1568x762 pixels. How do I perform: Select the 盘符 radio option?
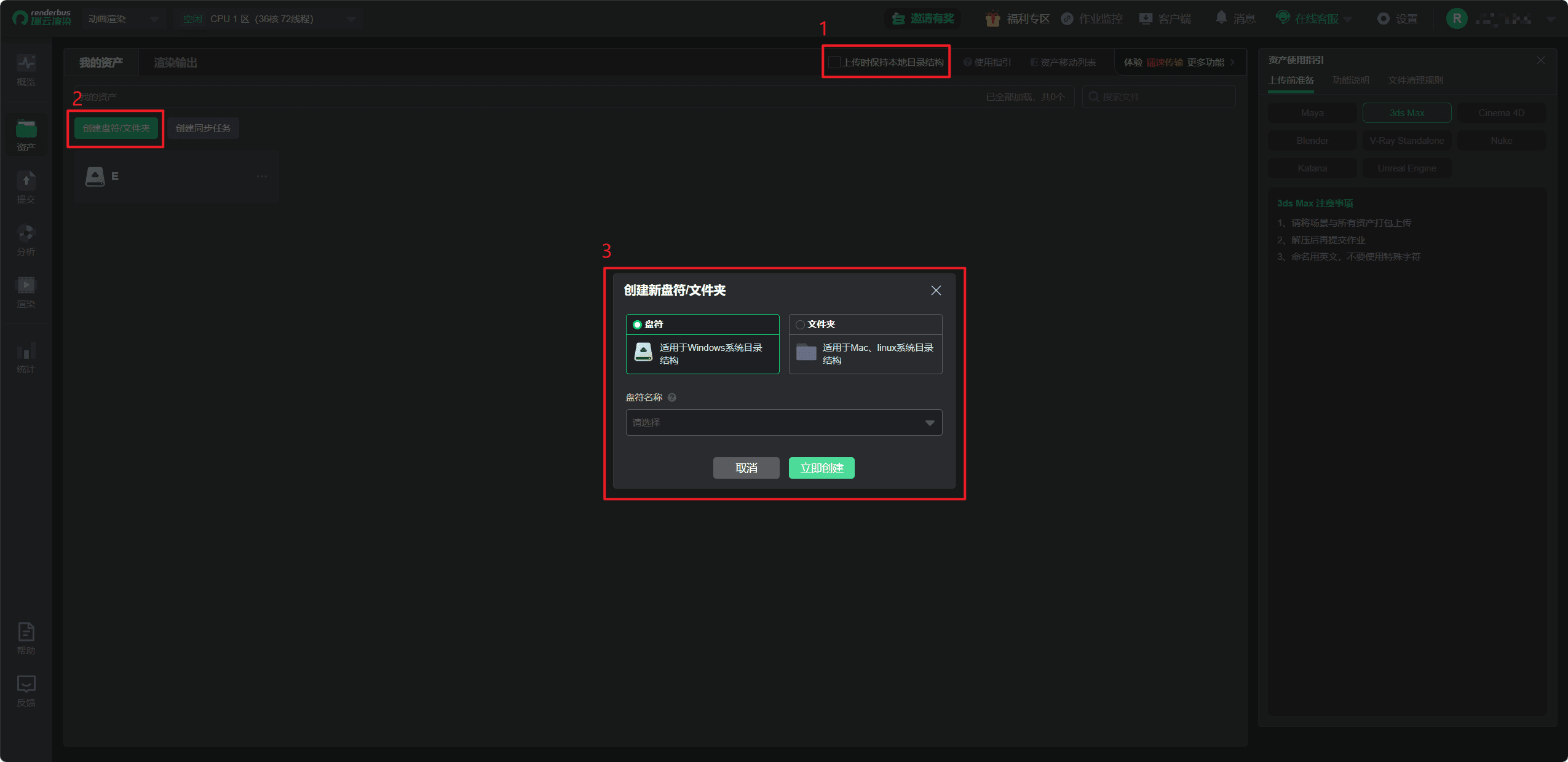click(637, 324)
